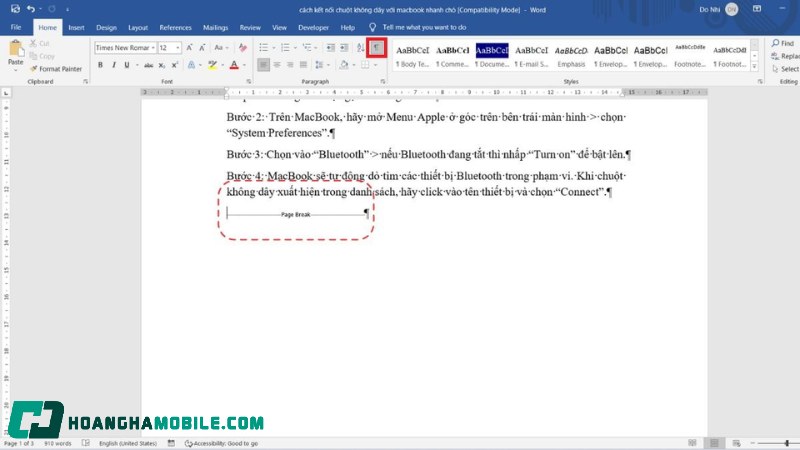Click the Find button in Editing
This screenshot has width=800, height=450.
pyautogui.click(x=785, y=42)
